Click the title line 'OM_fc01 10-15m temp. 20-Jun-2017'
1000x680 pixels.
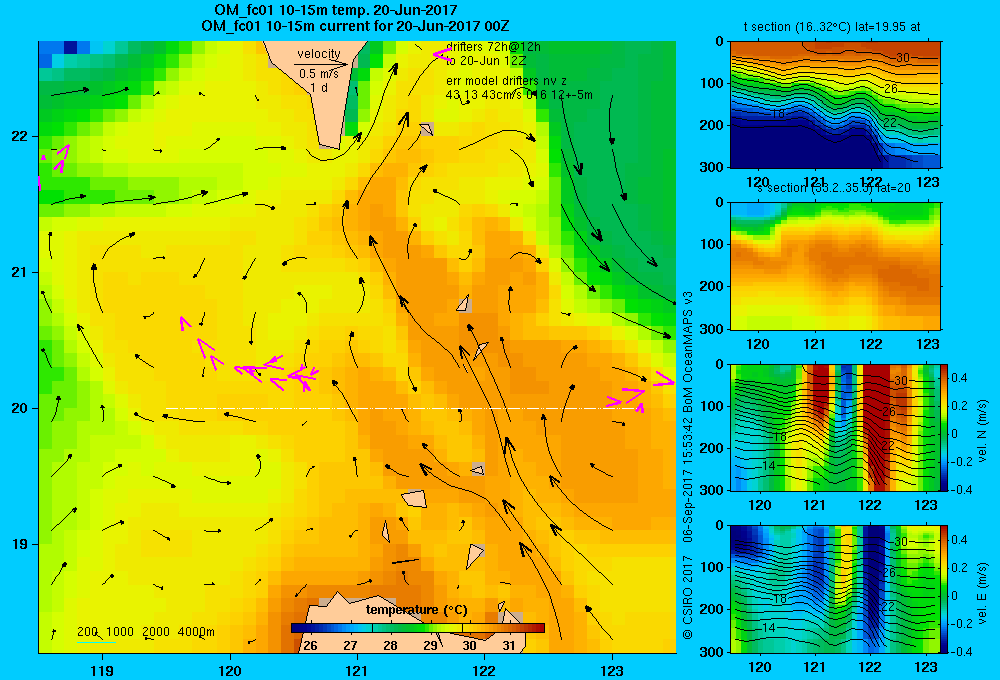335,10
